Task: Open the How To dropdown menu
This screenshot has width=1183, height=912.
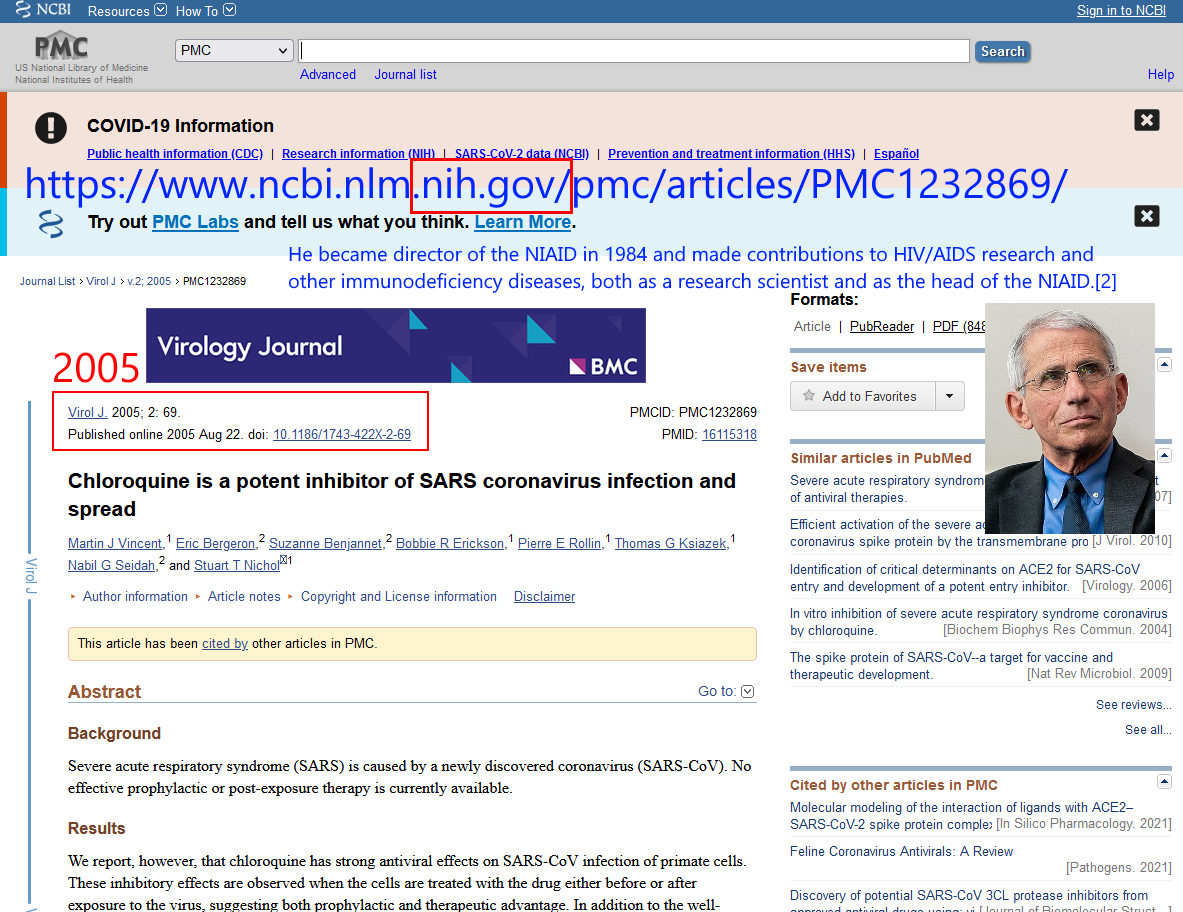Action: [x=205, y=11]
